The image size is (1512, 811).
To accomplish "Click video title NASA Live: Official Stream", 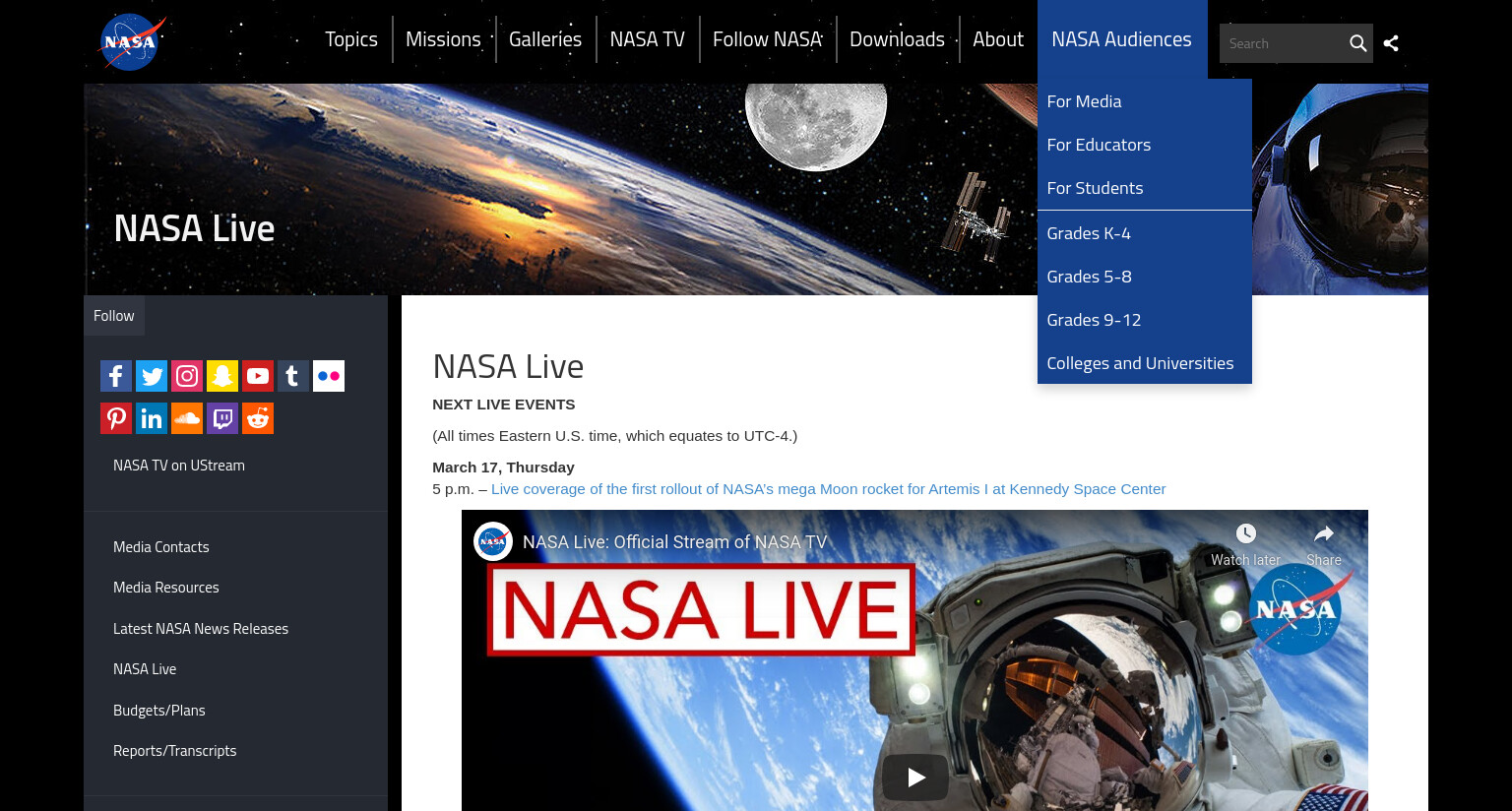I will click(674, 542).
